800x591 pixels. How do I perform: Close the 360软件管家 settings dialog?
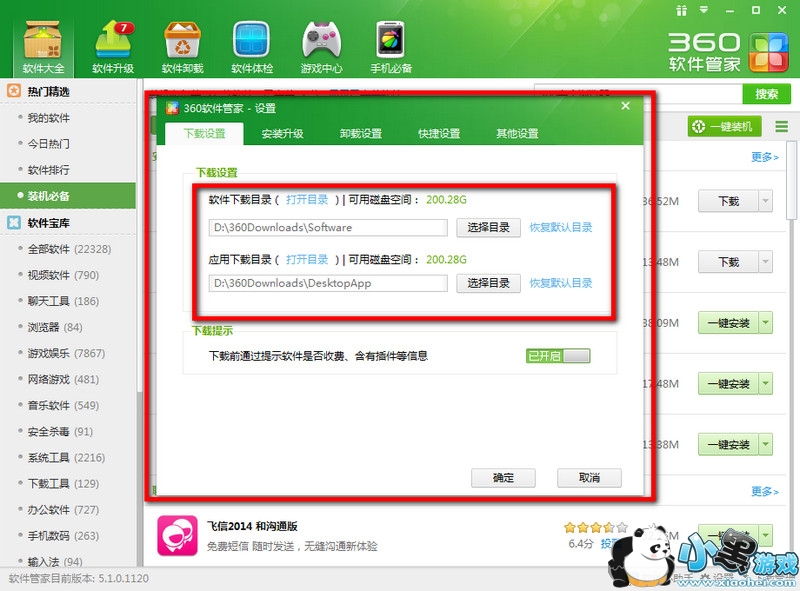pos(626,106)
